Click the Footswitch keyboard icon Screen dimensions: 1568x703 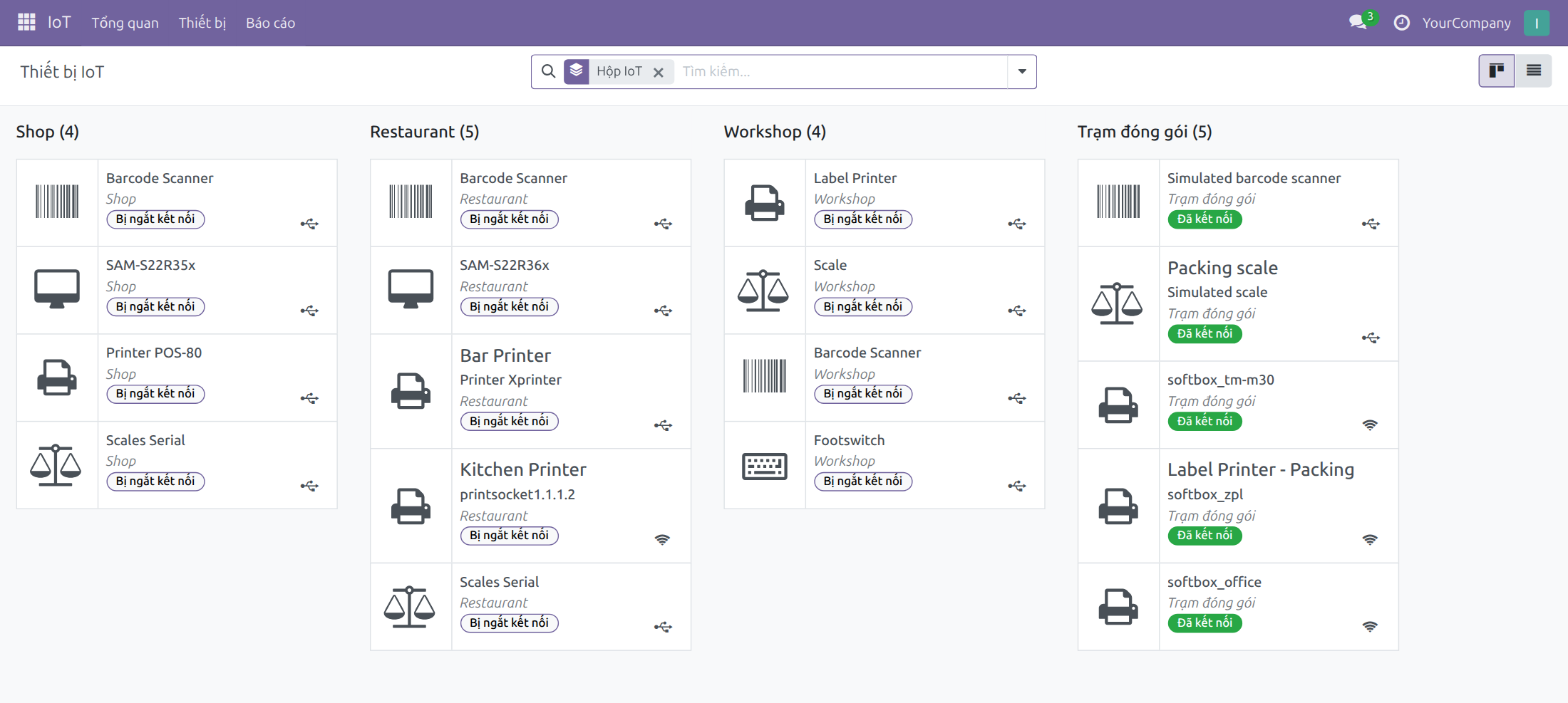tap(764, 466)
